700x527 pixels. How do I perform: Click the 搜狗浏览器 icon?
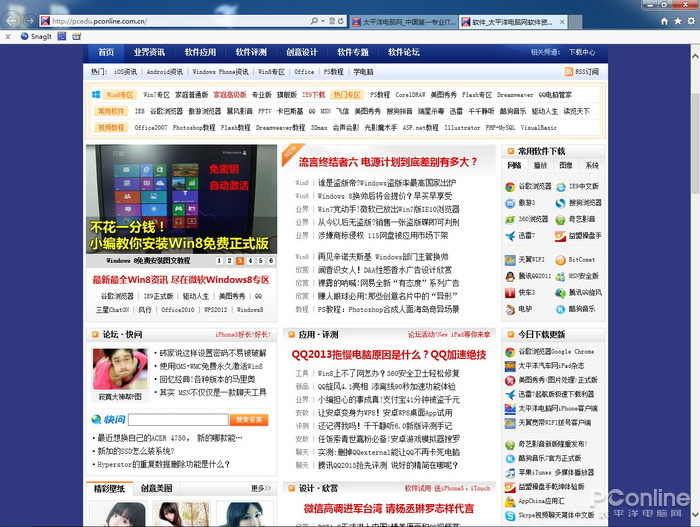pyautogui.click(x=560, y=204)
